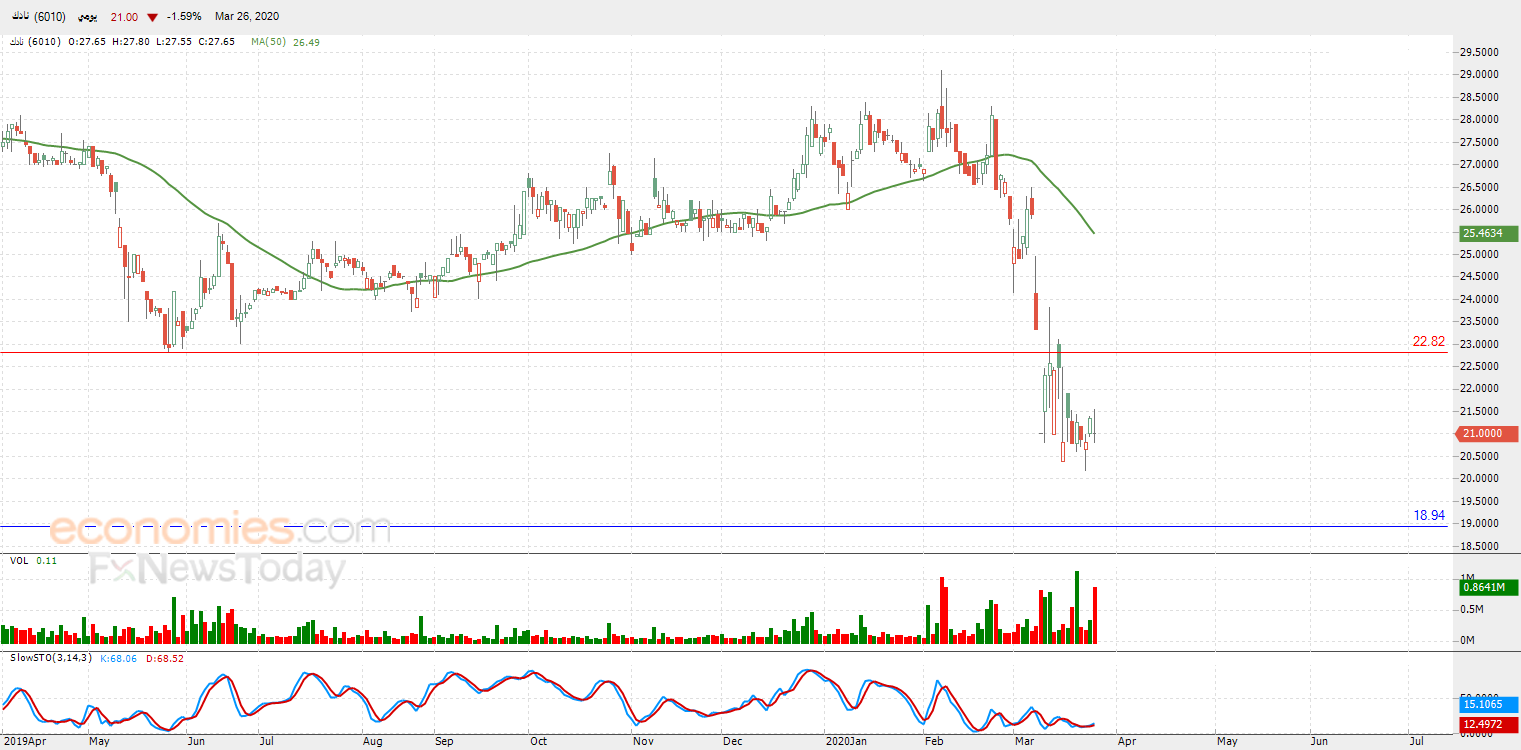Click the Jul label at the time axis end
This screenshot has height=750, width=1521.
click(1416, 742)
